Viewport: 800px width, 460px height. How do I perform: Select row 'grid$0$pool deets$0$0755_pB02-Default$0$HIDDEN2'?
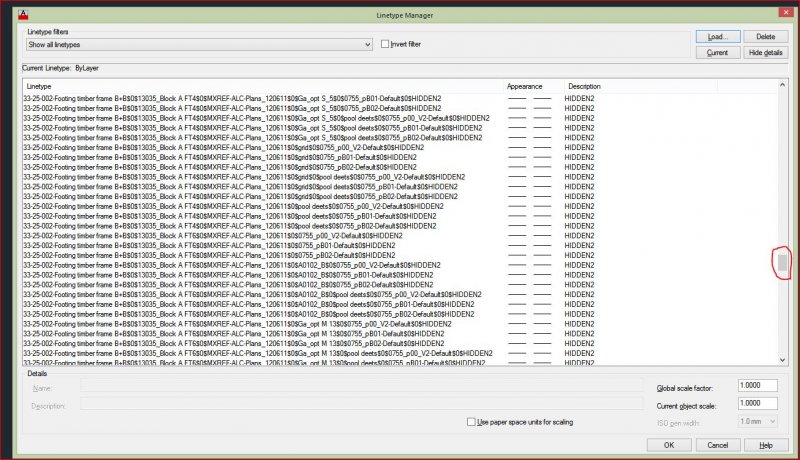tap(401, 196)
